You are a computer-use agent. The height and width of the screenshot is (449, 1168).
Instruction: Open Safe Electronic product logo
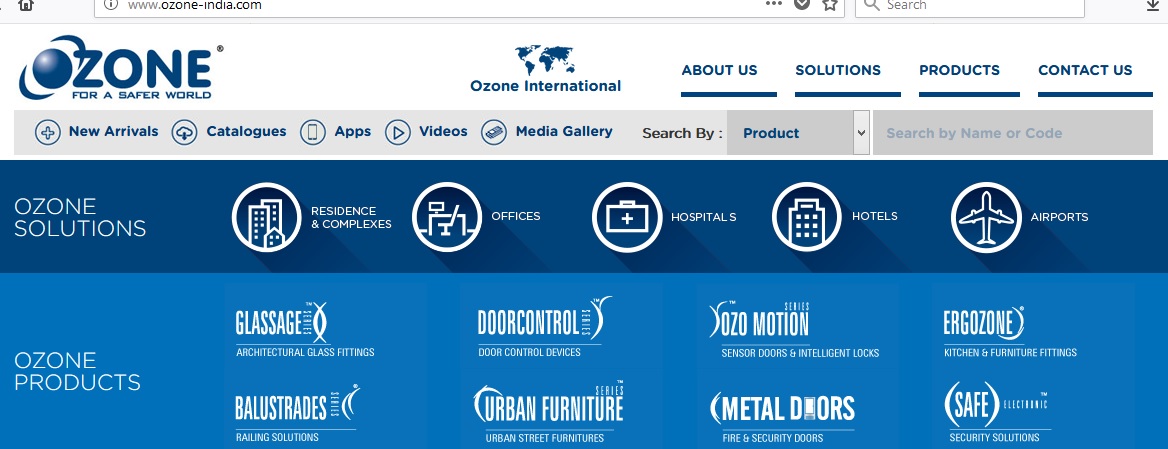tap(996, 404)
